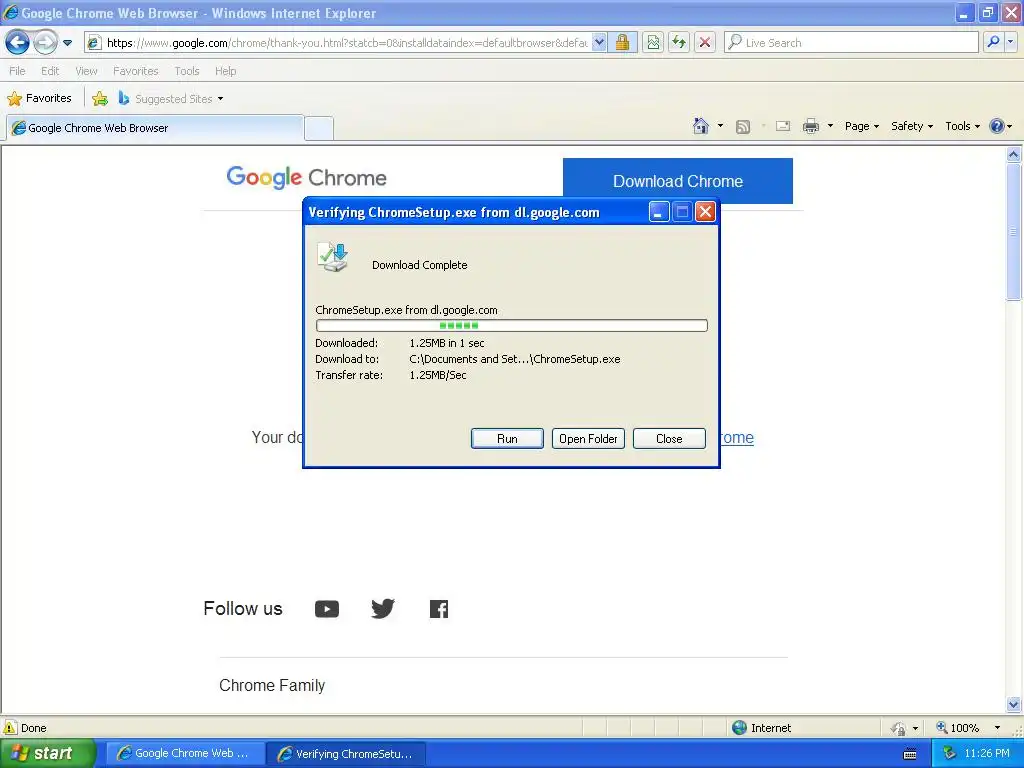Click the scrollbar up arrow

click(1014, 155)
